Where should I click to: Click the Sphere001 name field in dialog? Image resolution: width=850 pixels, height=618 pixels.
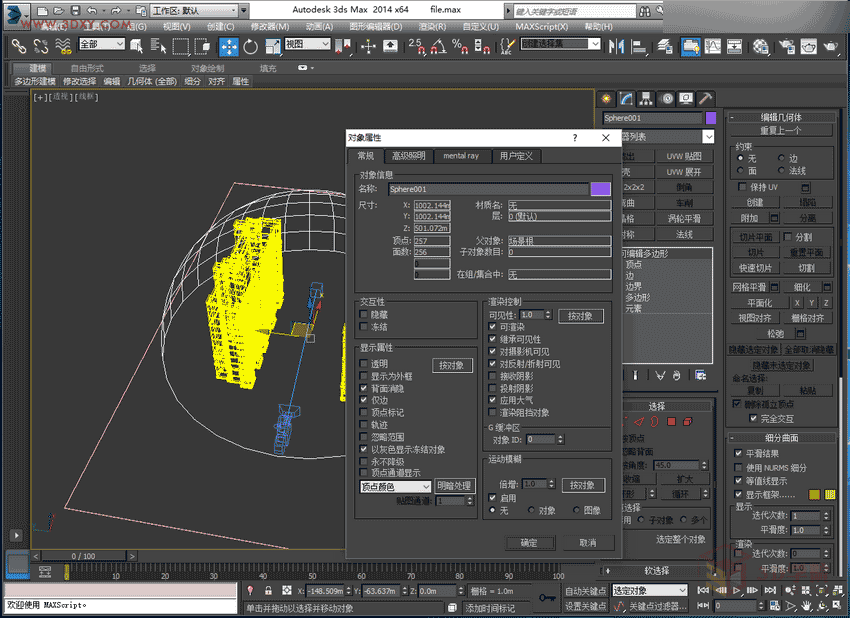point(487,188)
